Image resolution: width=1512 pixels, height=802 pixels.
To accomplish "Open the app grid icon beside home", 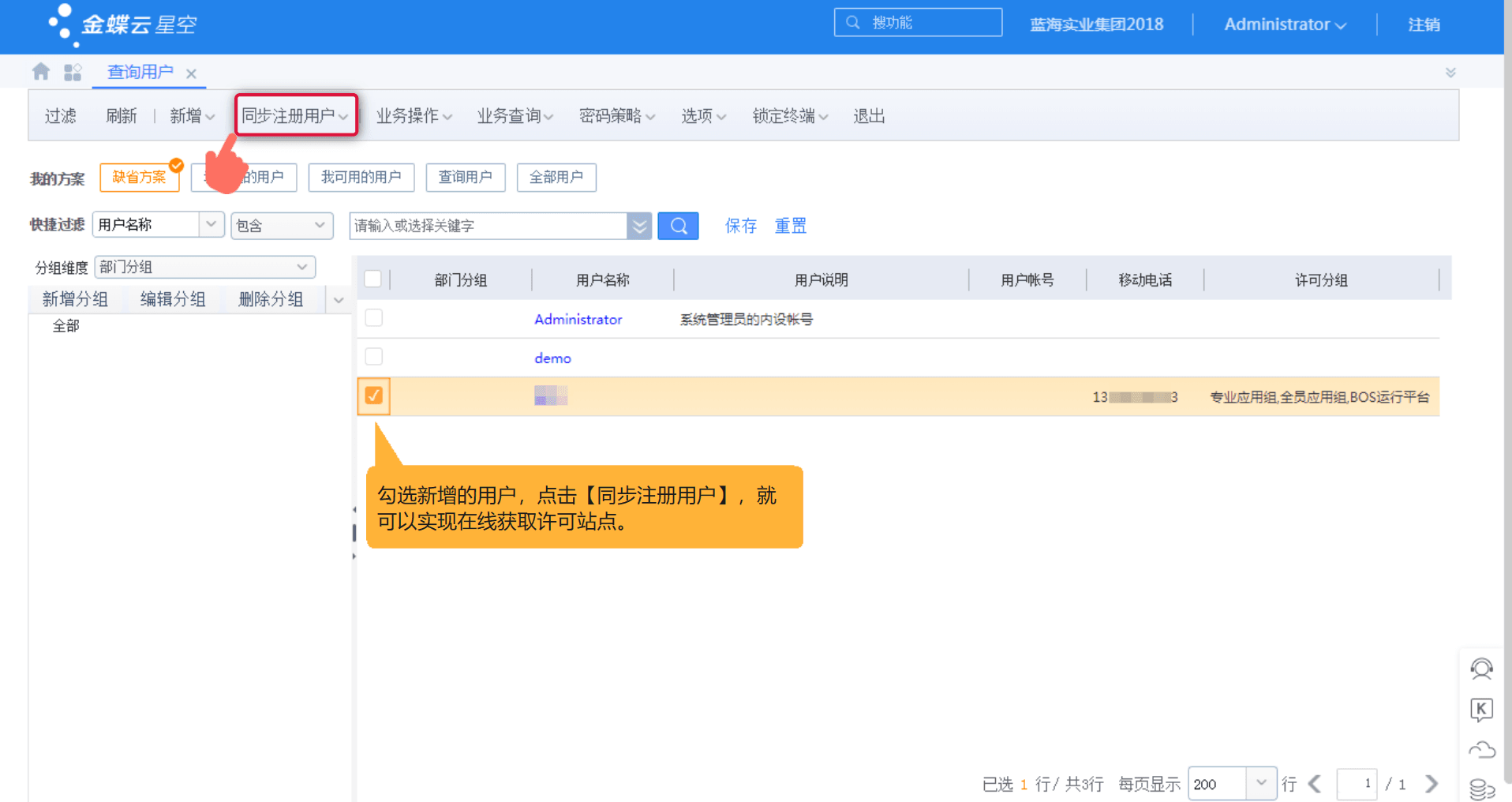I will click(73, 71).
